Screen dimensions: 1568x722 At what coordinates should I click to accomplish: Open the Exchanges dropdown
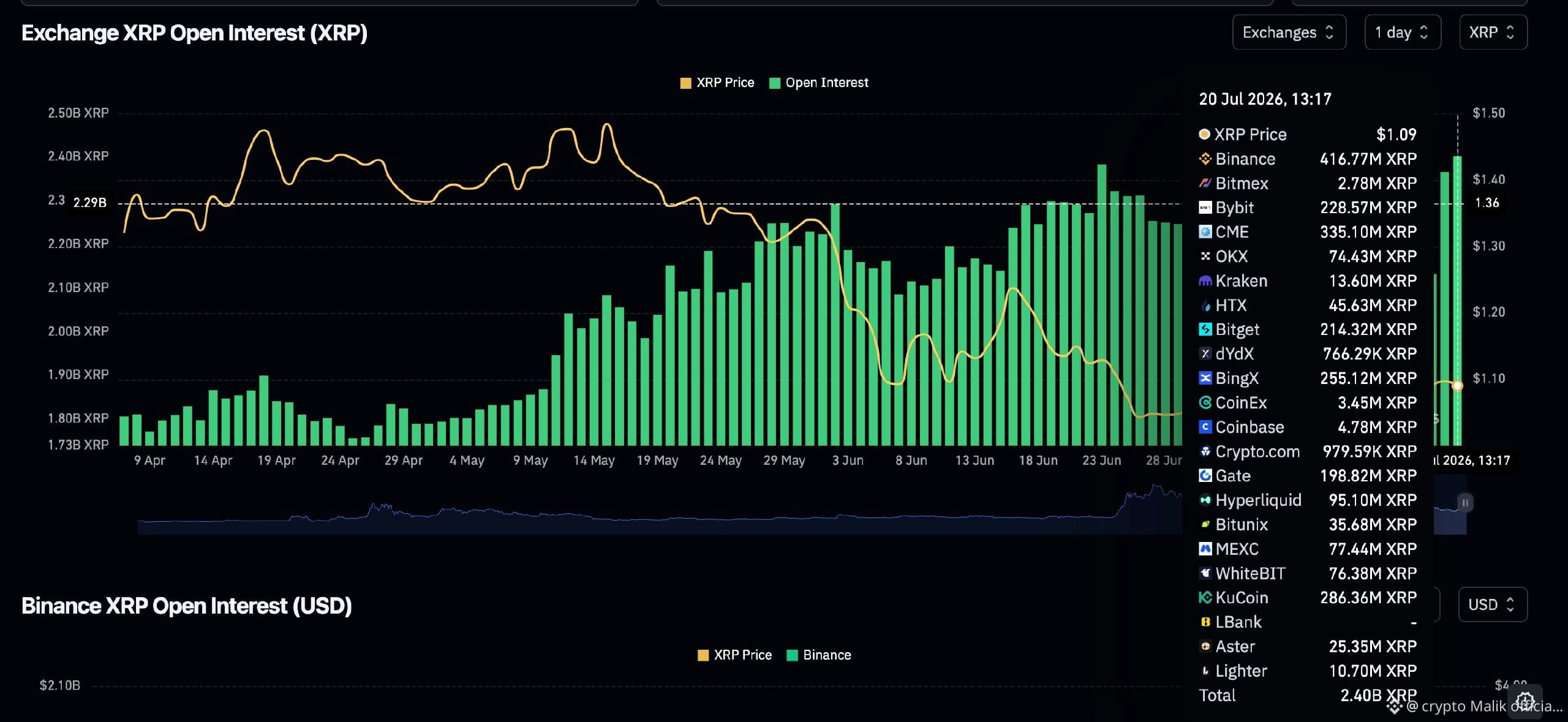1289,32
